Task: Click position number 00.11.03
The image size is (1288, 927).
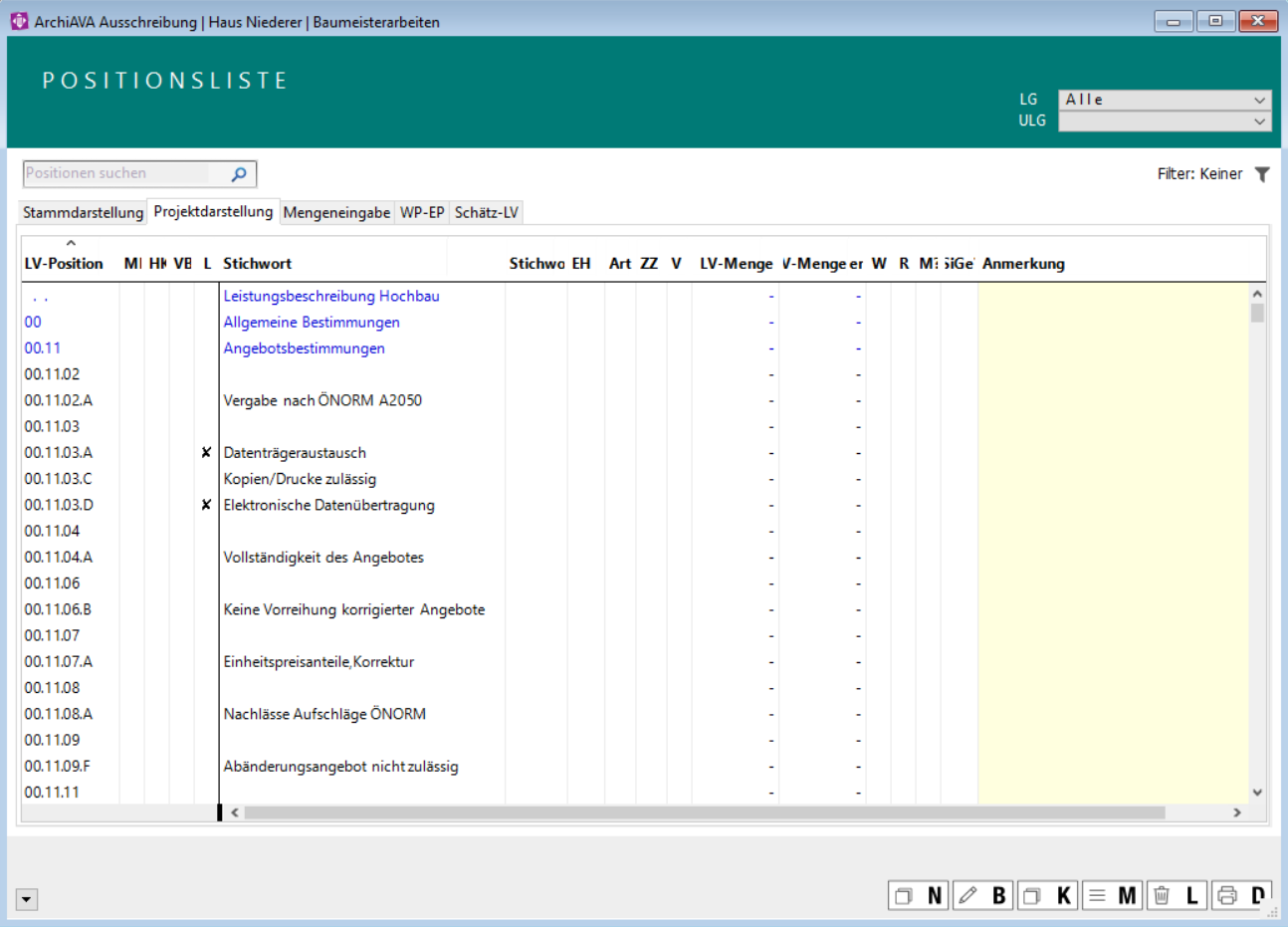Action: [x=52, y=426]
